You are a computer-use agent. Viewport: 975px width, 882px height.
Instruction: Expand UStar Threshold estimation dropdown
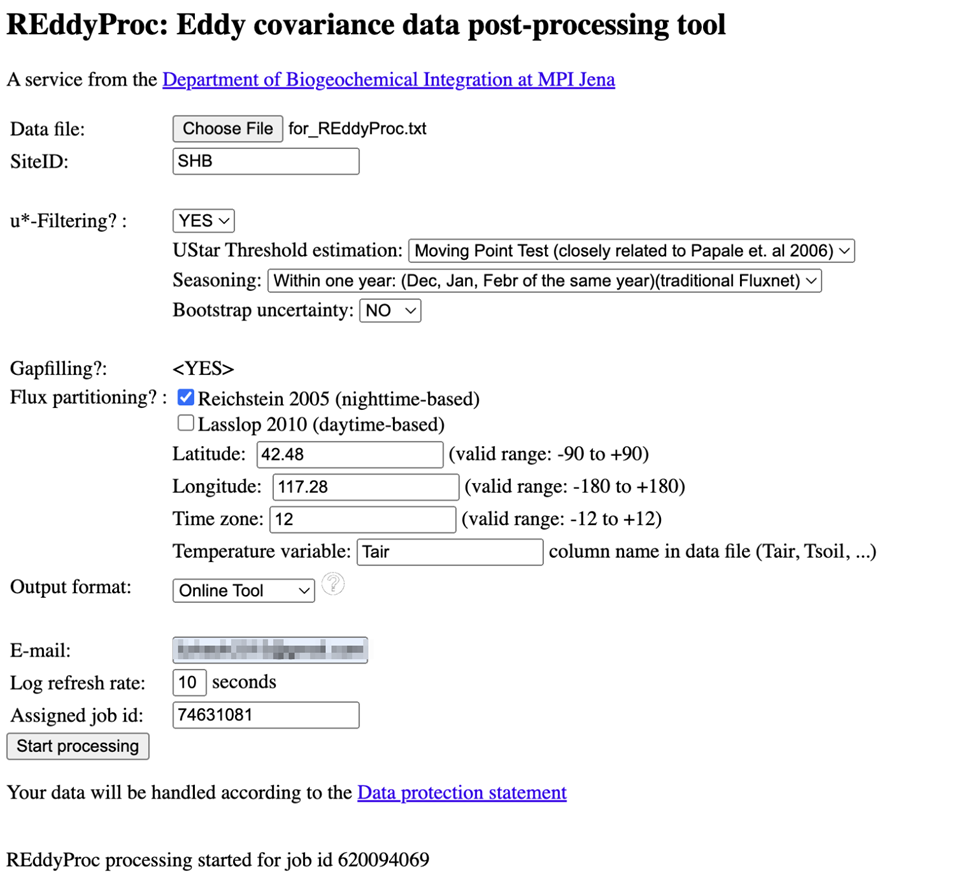(631, 251)
